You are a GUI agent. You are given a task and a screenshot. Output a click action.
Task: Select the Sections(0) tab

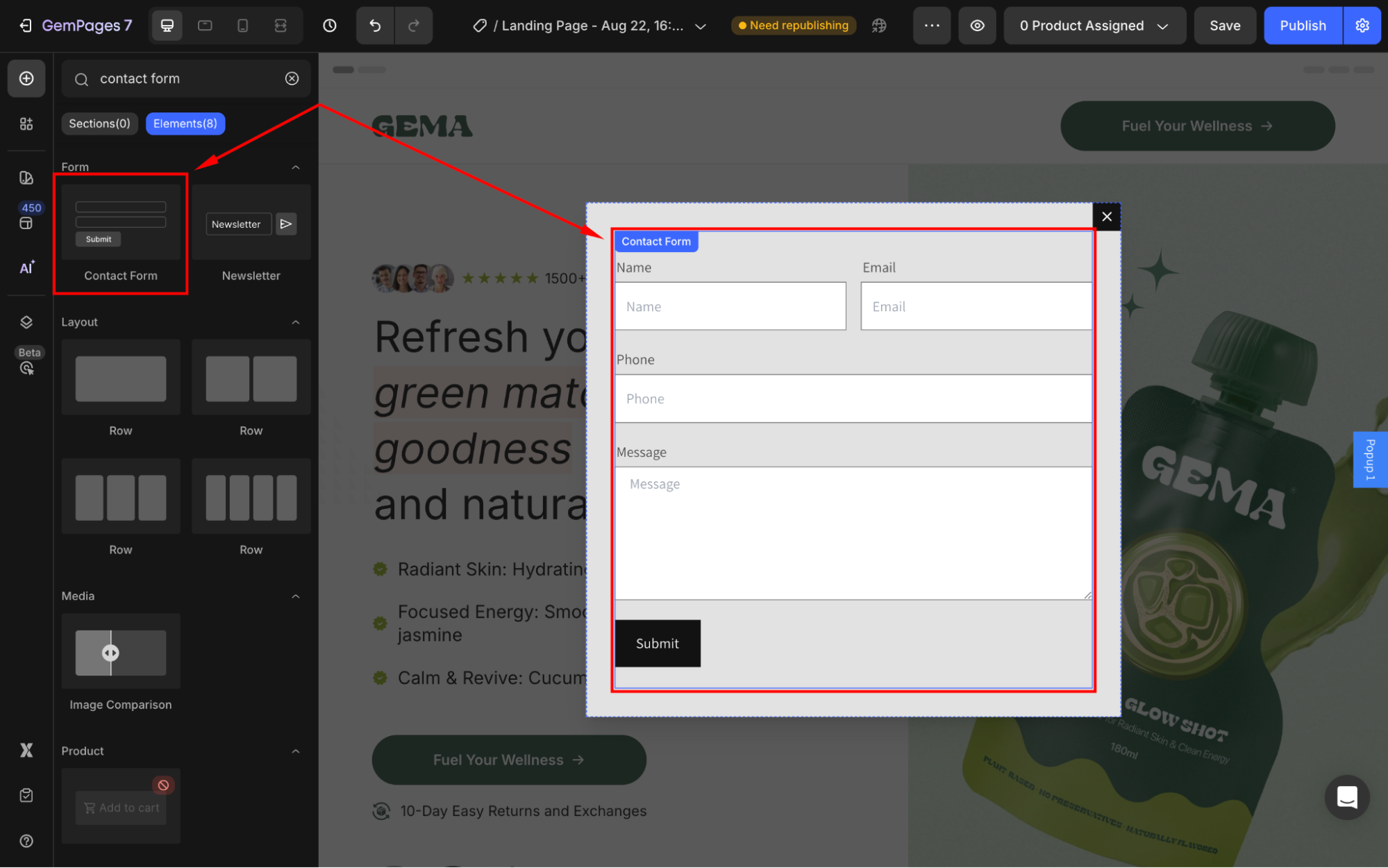tap(99, 124)
